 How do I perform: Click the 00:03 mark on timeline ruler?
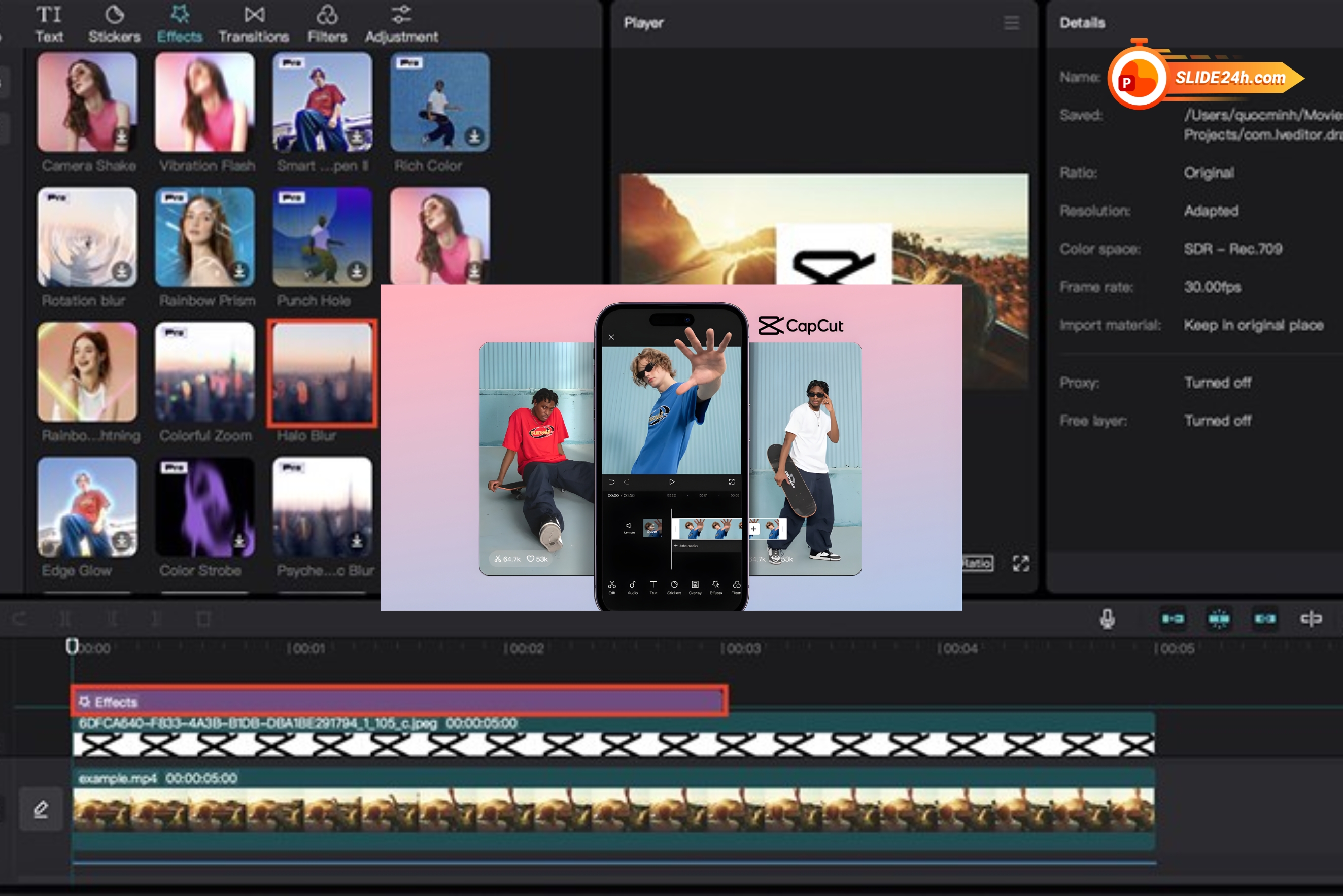point(741,648)
